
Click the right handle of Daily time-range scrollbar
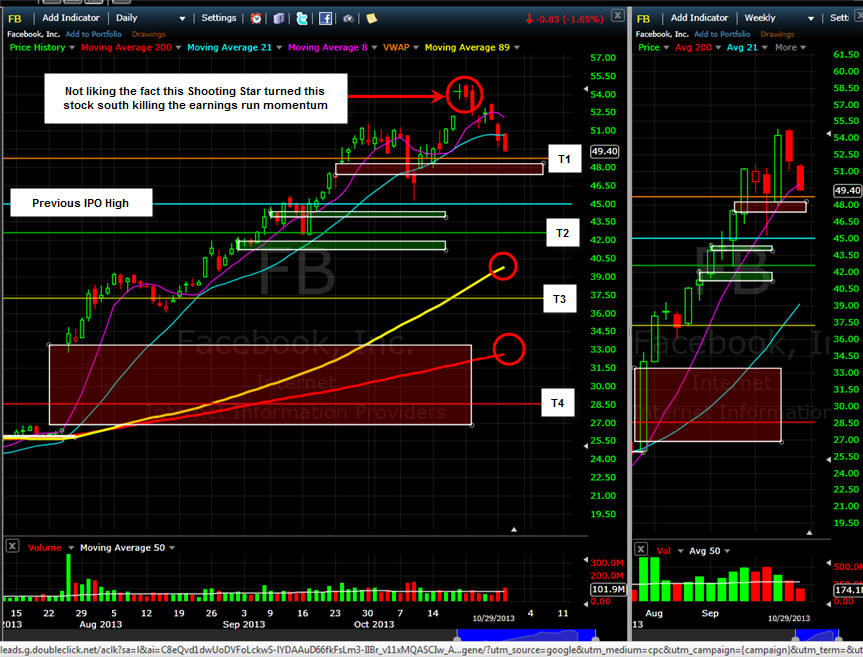pos(596,638)
